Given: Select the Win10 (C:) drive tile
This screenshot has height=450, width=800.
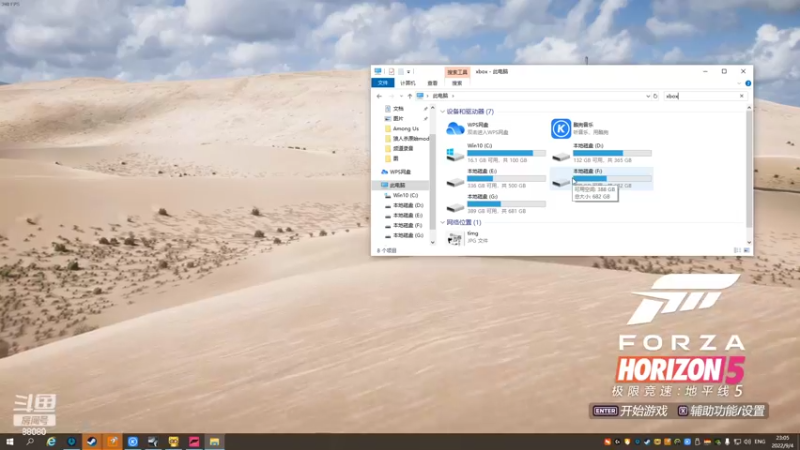Looking at the screenshot, I should coord(496,153).
